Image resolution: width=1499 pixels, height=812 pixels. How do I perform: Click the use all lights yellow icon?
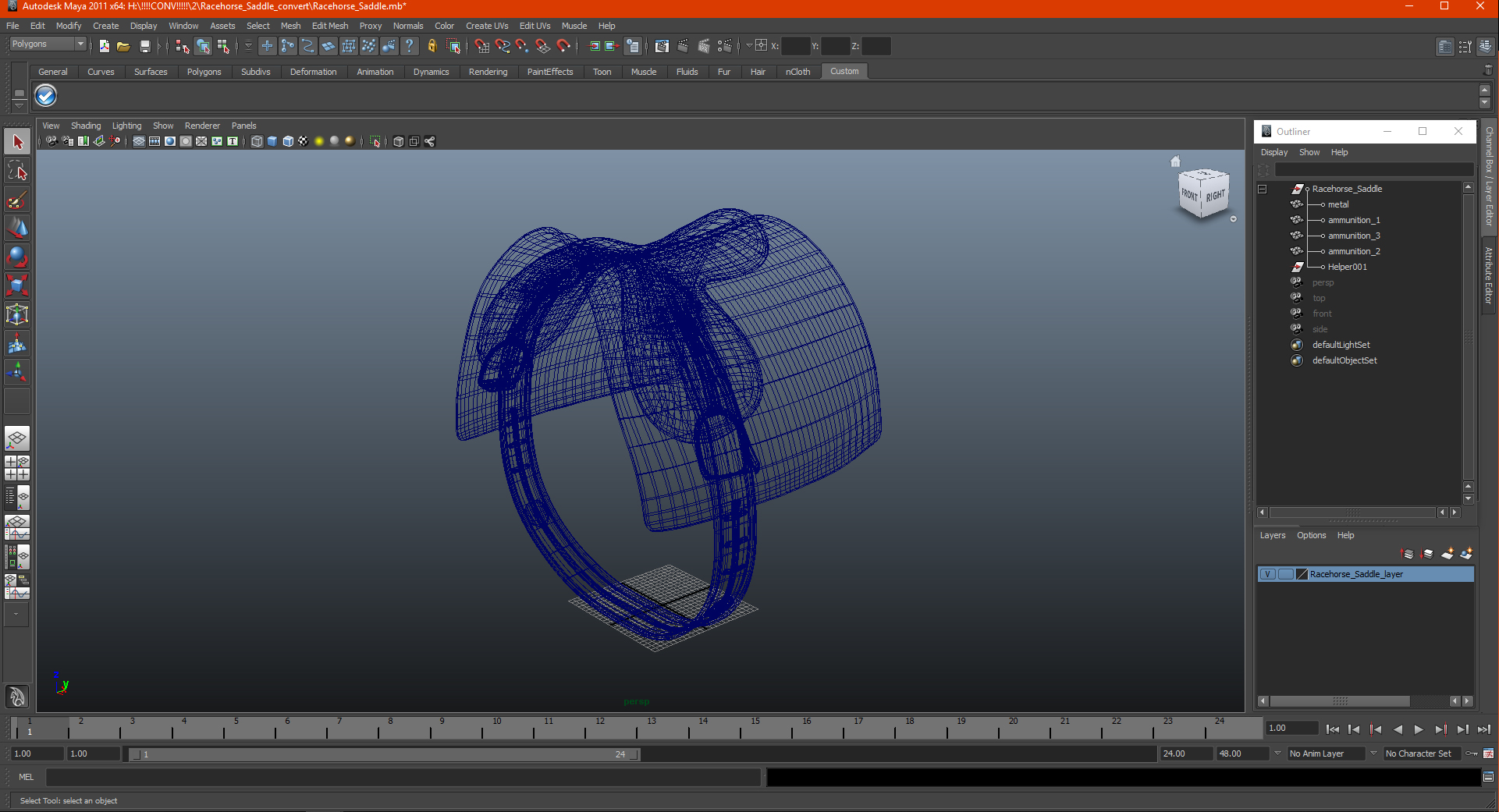coord(319,141)
